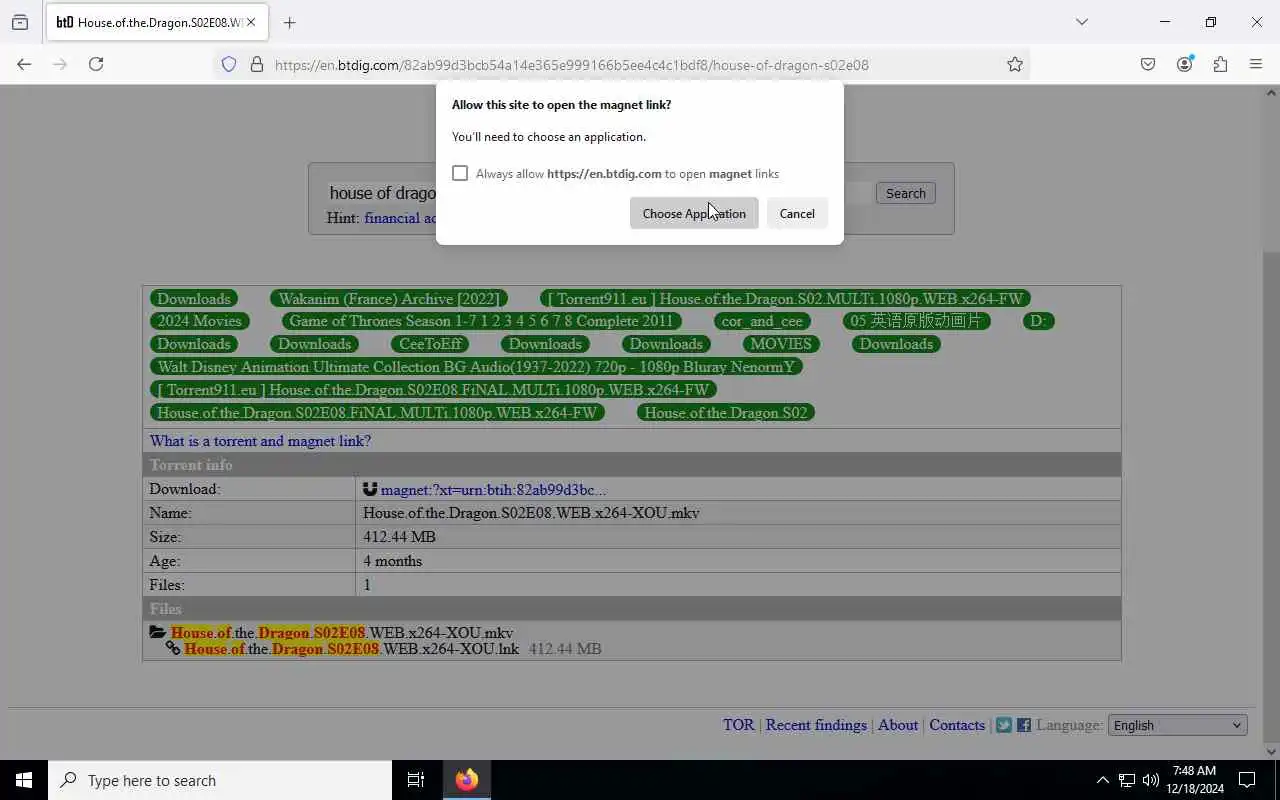
Task: Open What is a torrent and magnet link?
Action: (x=260, y=441)
